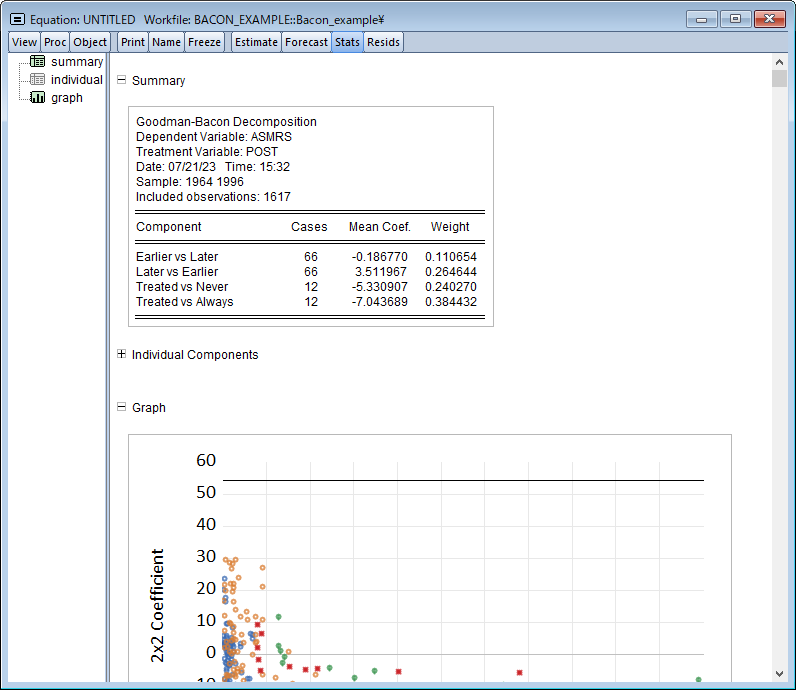Viewport: 796px width, 690px height.
Task: Click the 2x2 Coefficient axis label
Action: (157, 606)
